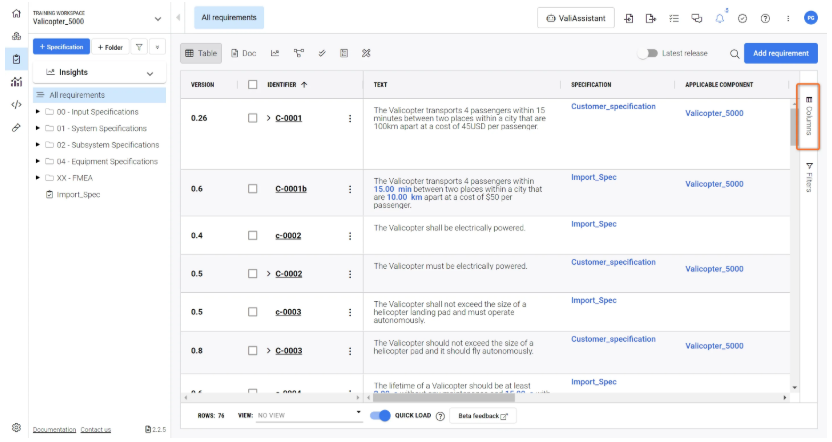
Task: Open row menu dots for C-0001b
Action: click(350, 189)
